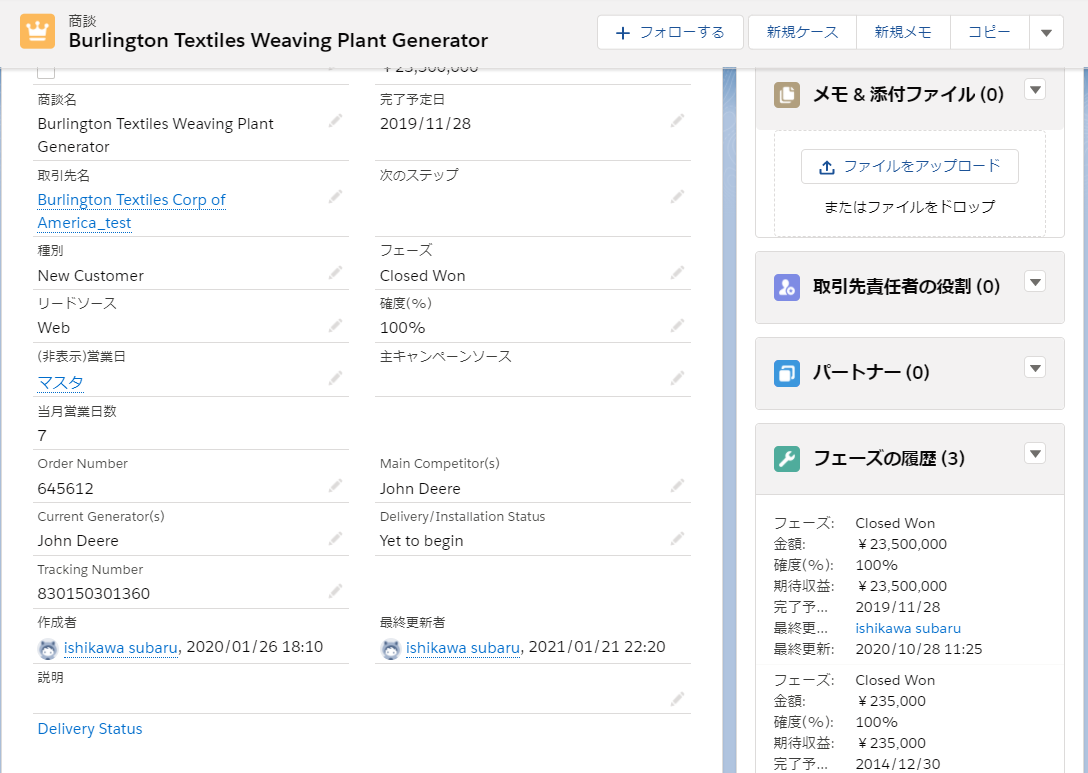Open メモ & 添付ファイル panel dropdown
The width and height of the screenshot is (1088, 773).
coord(1035,90)
